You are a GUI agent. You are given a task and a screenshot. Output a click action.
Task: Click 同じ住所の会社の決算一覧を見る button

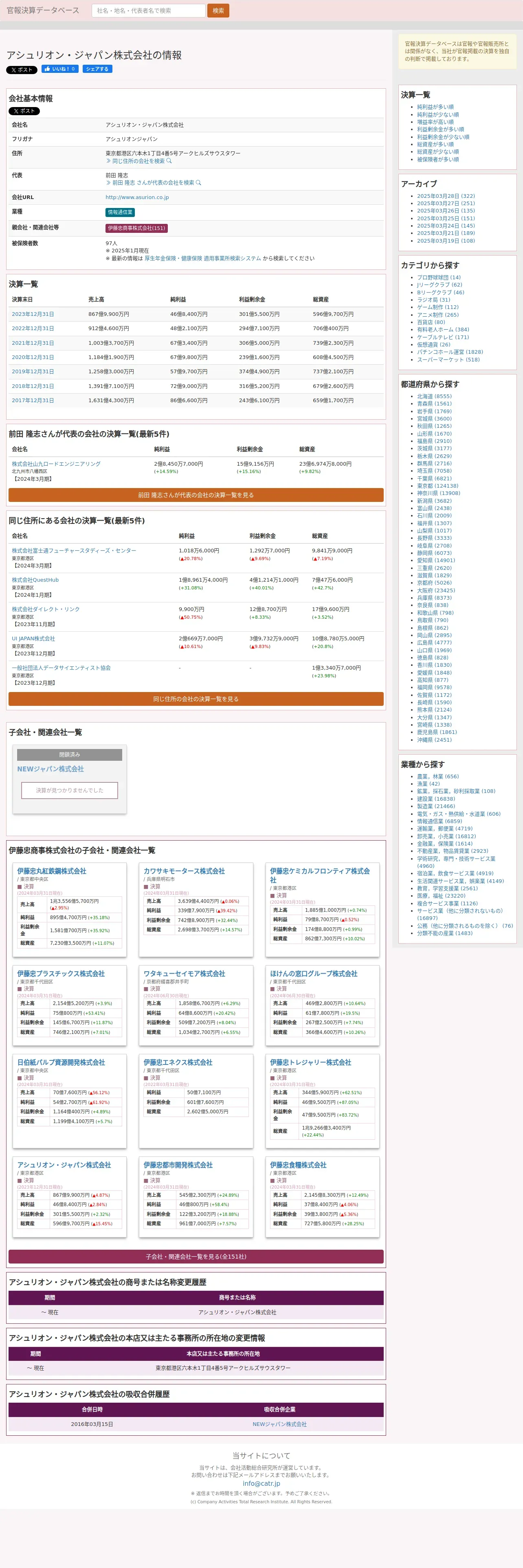pyautogui.click(x=196, y=699)
